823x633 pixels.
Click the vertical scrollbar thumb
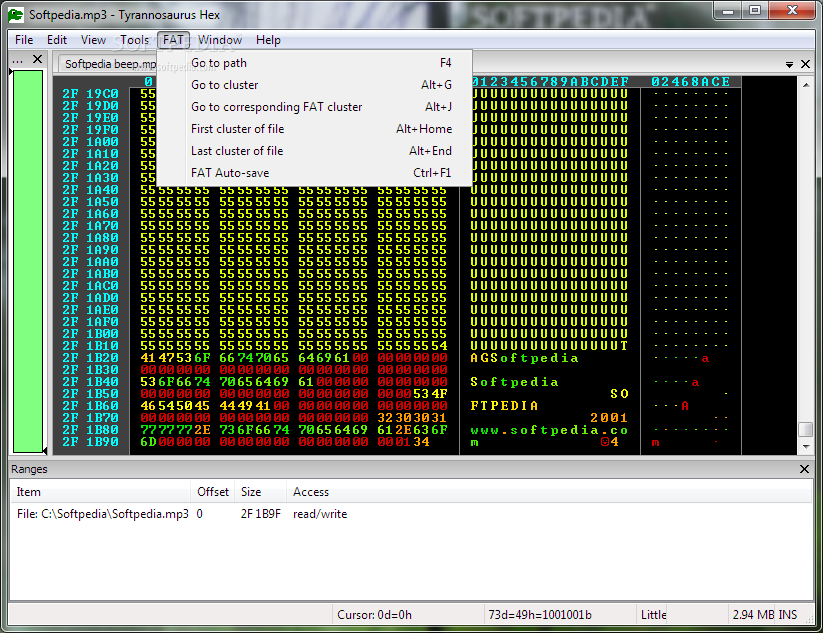[x=805, y=429]
